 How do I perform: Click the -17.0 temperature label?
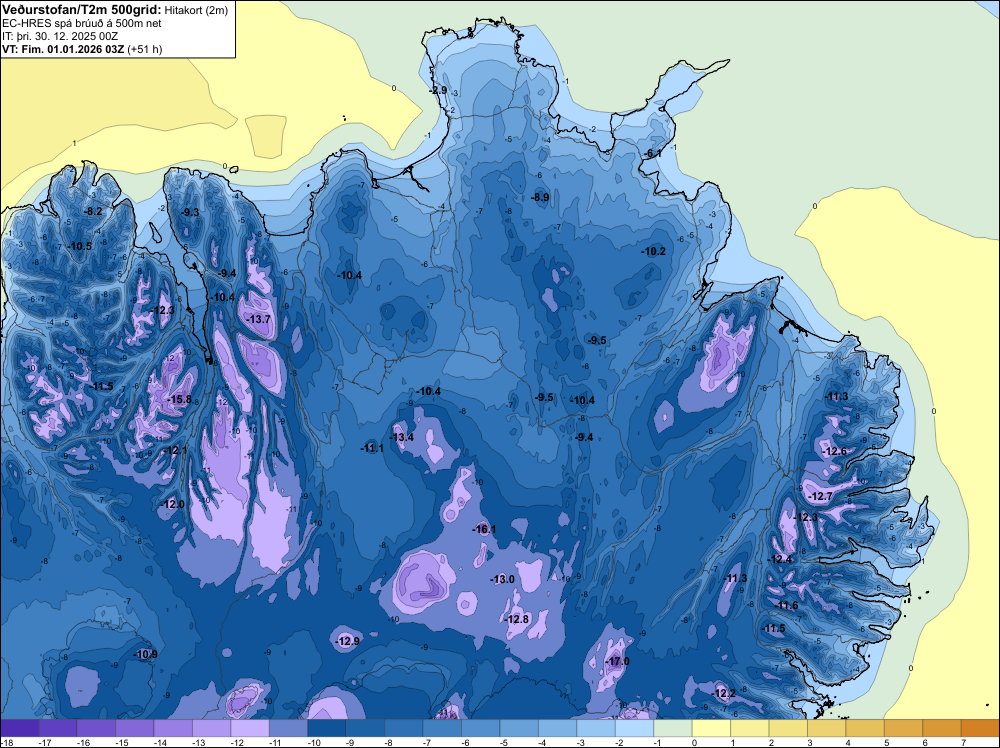pos(617,661)
